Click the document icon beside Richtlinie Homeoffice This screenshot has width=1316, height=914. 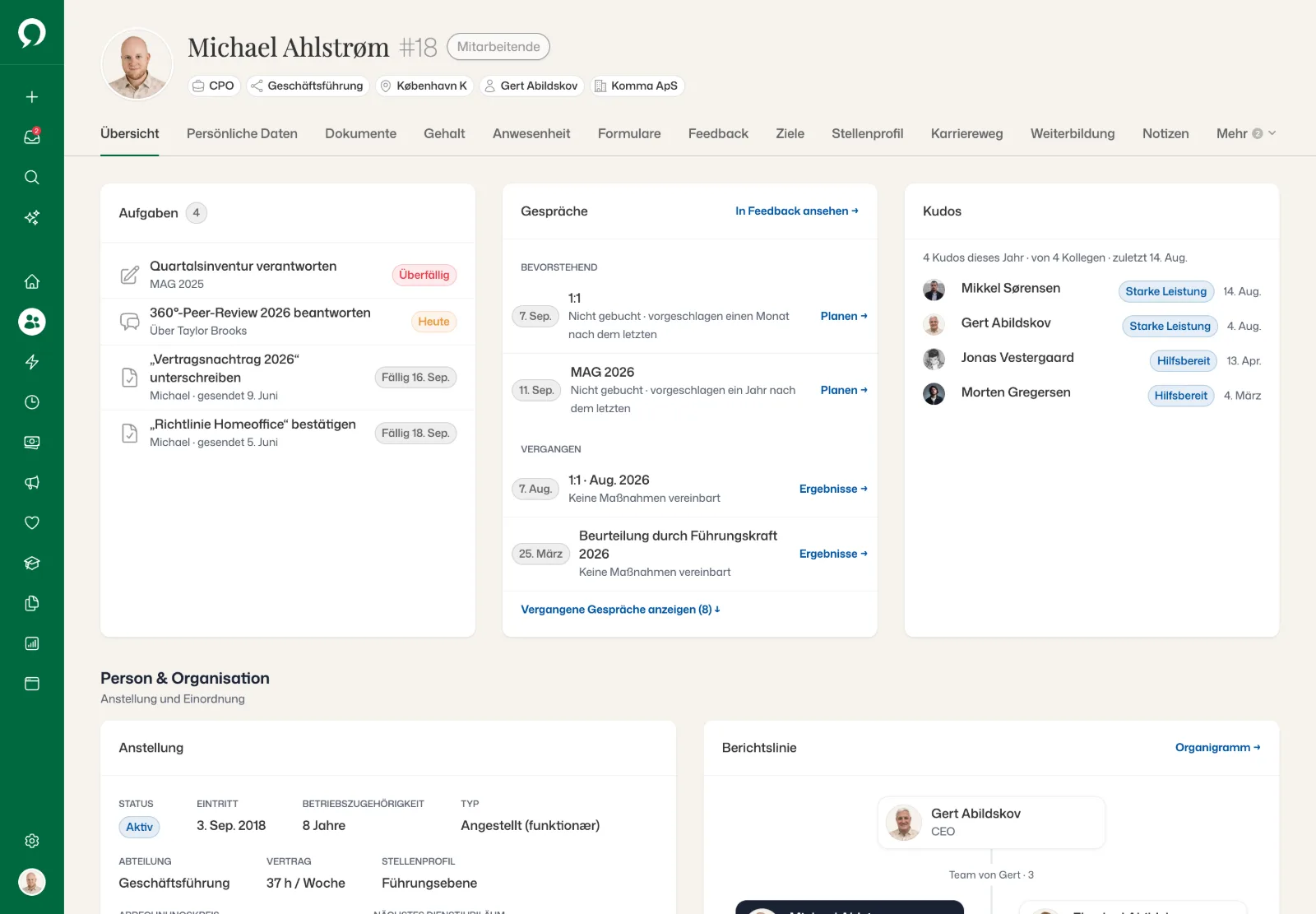(x=130, y=433)
